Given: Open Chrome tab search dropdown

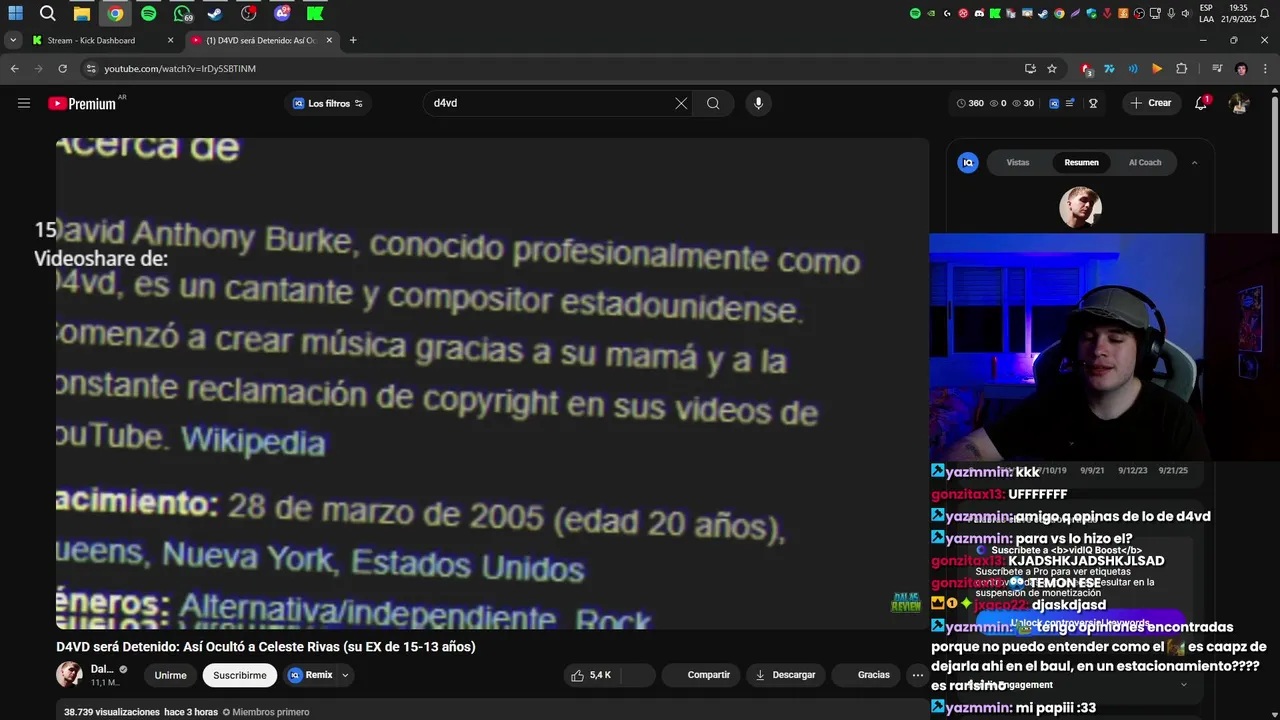Looking at the screenshot, I should [12, 40].
